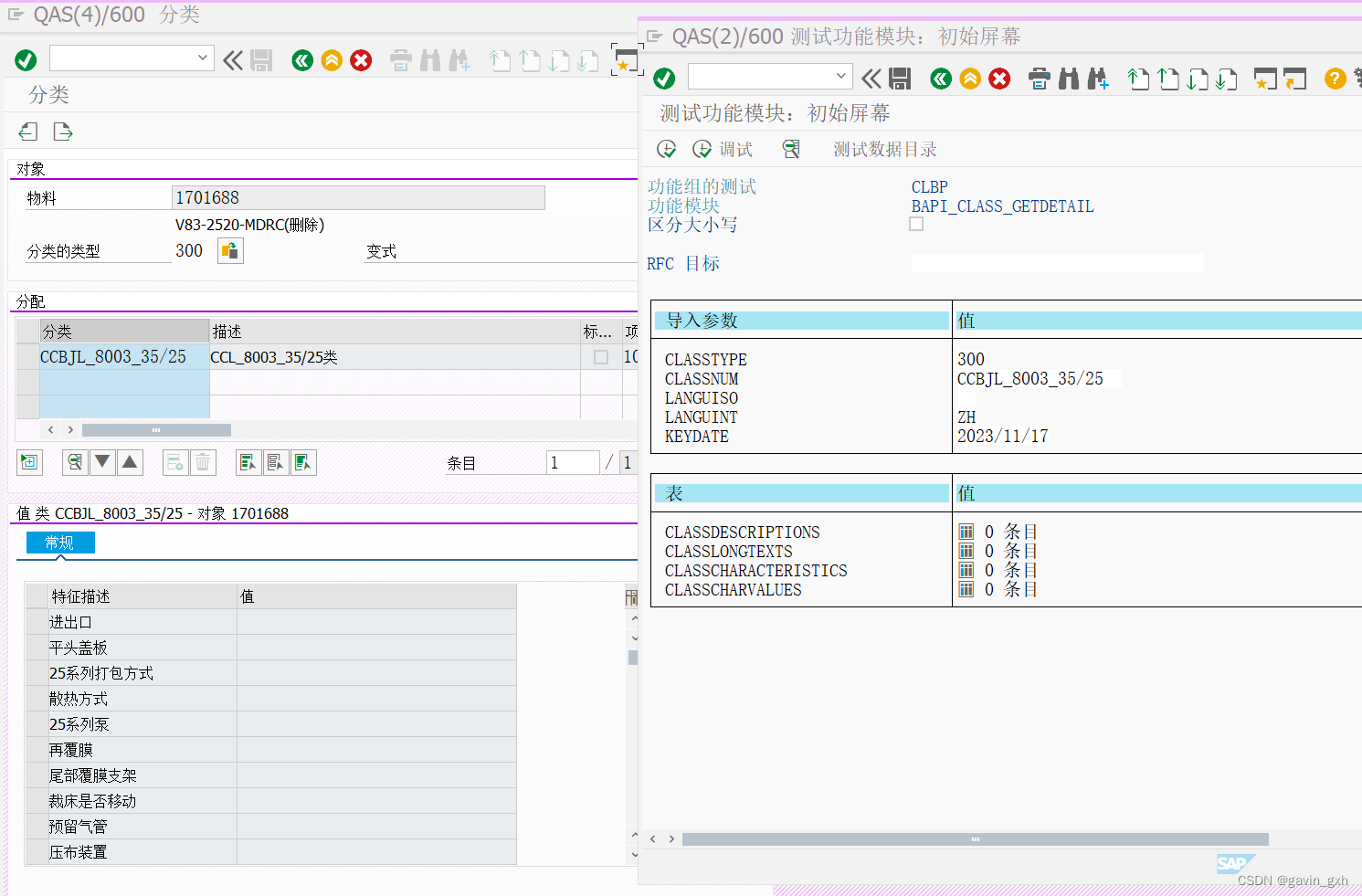
Task: Click inside the 条目 entry number field
Action: (573, 462)
